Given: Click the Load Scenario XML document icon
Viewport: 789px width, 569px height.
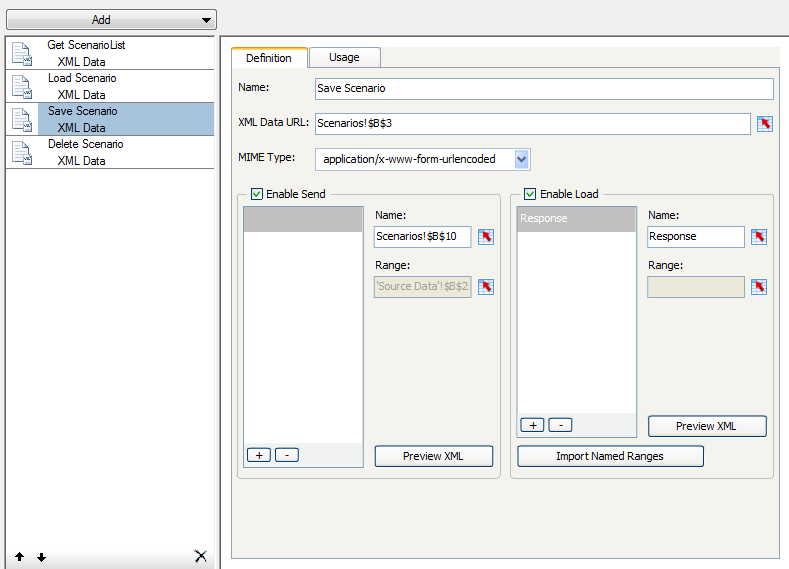Looking at the screenshot, I should pos(22,87).
